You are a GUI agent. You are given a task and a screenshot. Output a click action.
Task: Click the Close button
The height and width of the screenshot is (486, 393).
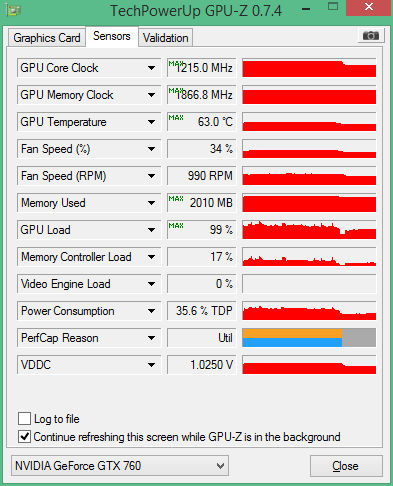coord(346,466)
